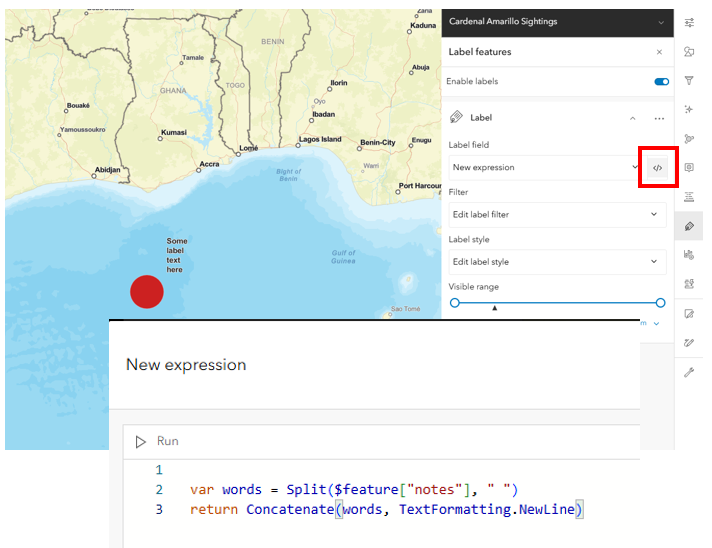Open the Label class options ellipsis menu
Viewport: 712px width, 548px height.
pos(659,118)
